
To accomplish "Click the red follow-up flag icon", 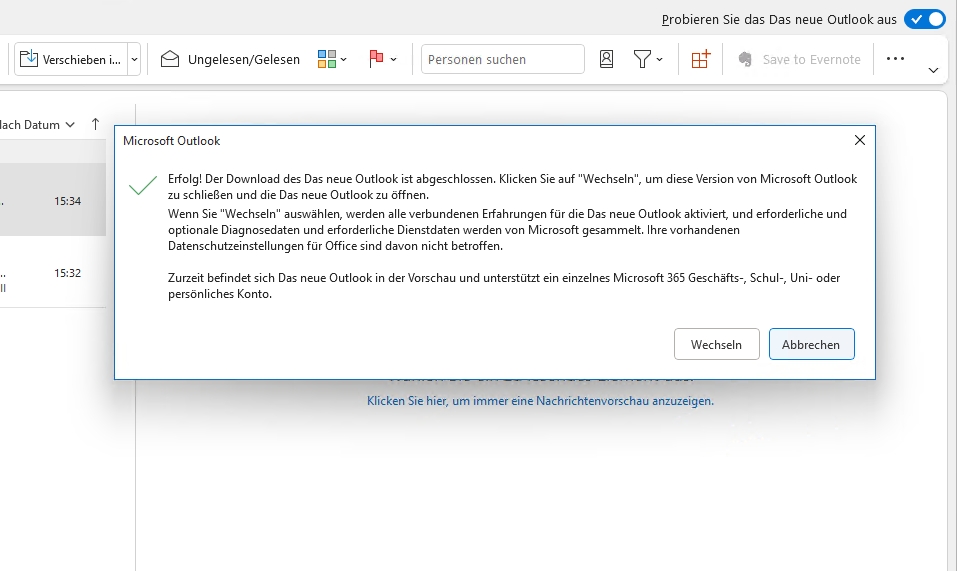I will point(376,59).
